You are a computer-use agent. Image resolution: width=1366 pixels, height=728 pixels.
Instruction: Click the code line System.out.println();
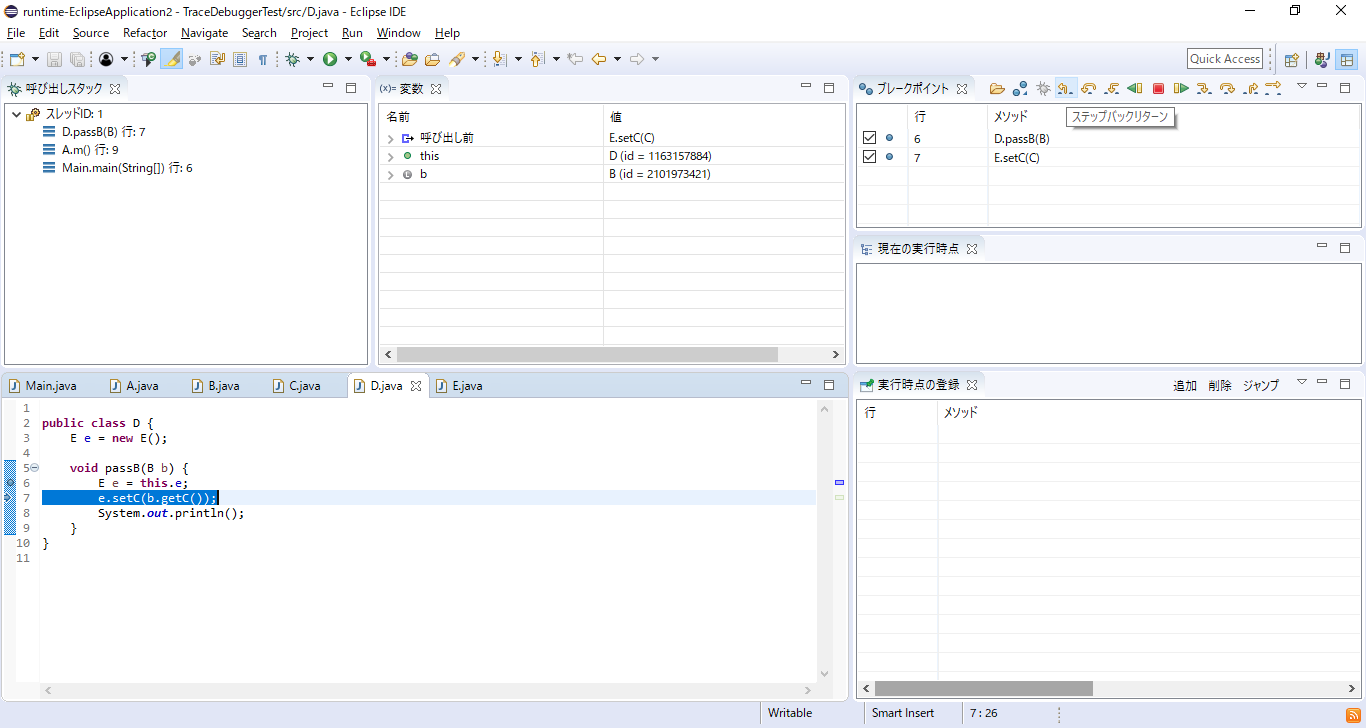(x=171, y=513)
